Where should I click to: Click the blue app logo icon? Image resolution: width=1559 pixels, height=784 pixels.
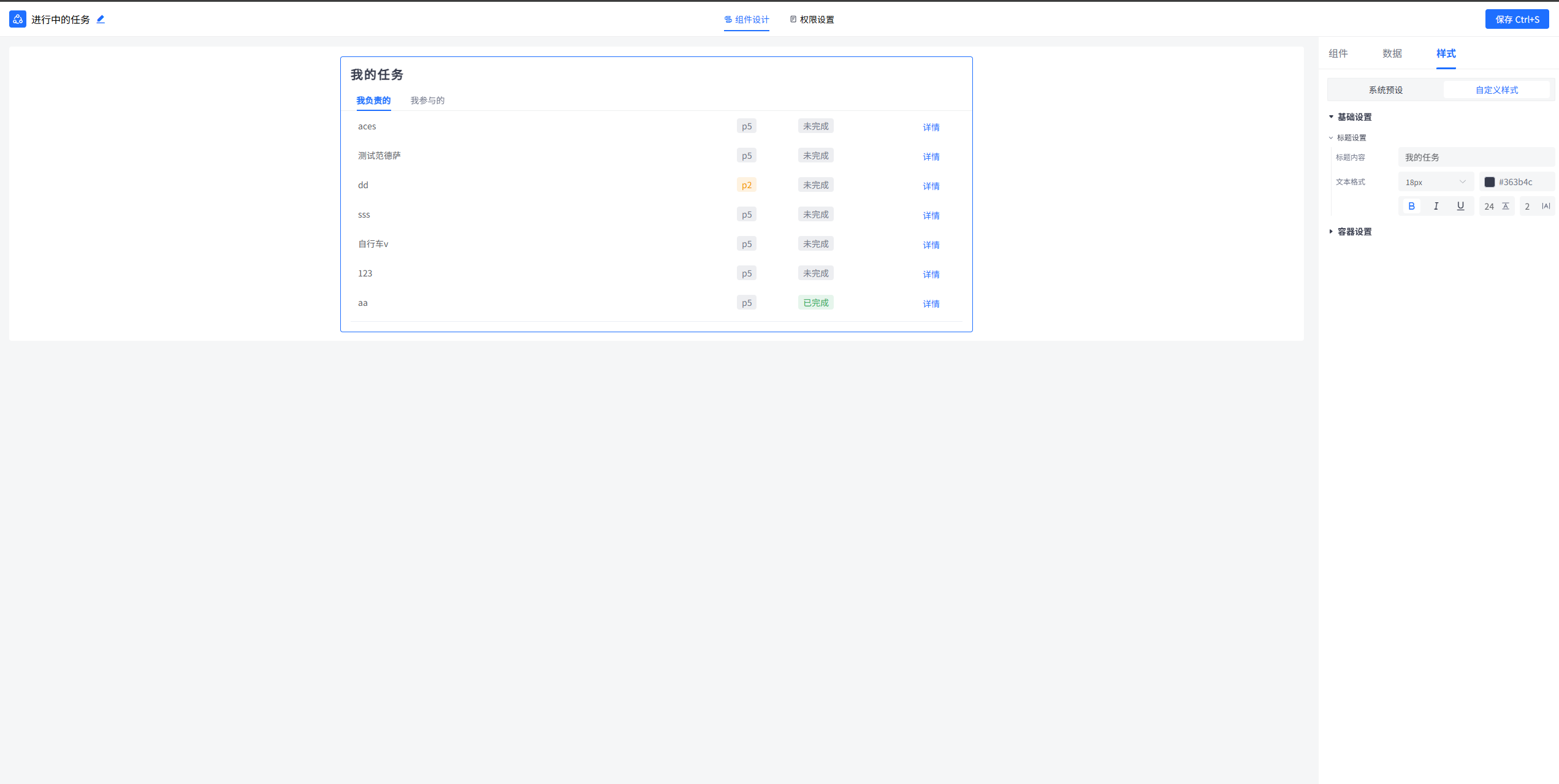(x=18, y=19)
